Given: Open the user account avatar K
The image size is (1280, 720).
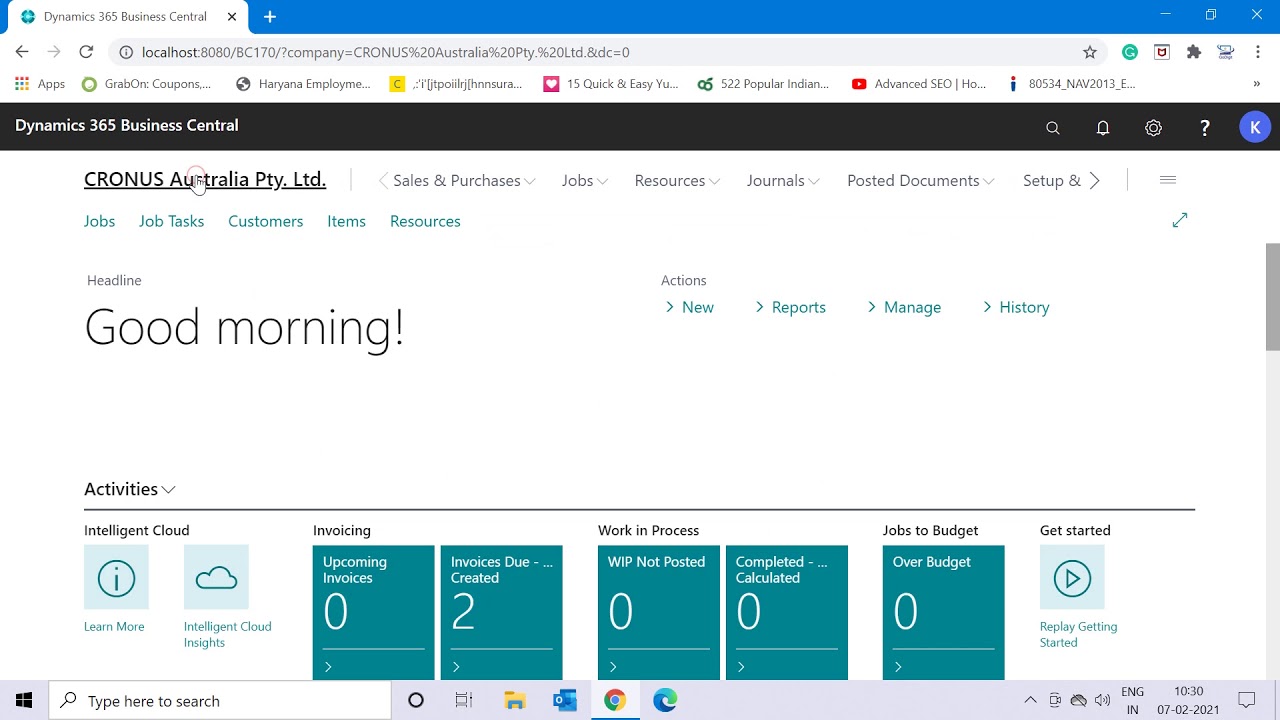Looking at the screenshot, I should tap(1255, 127).
